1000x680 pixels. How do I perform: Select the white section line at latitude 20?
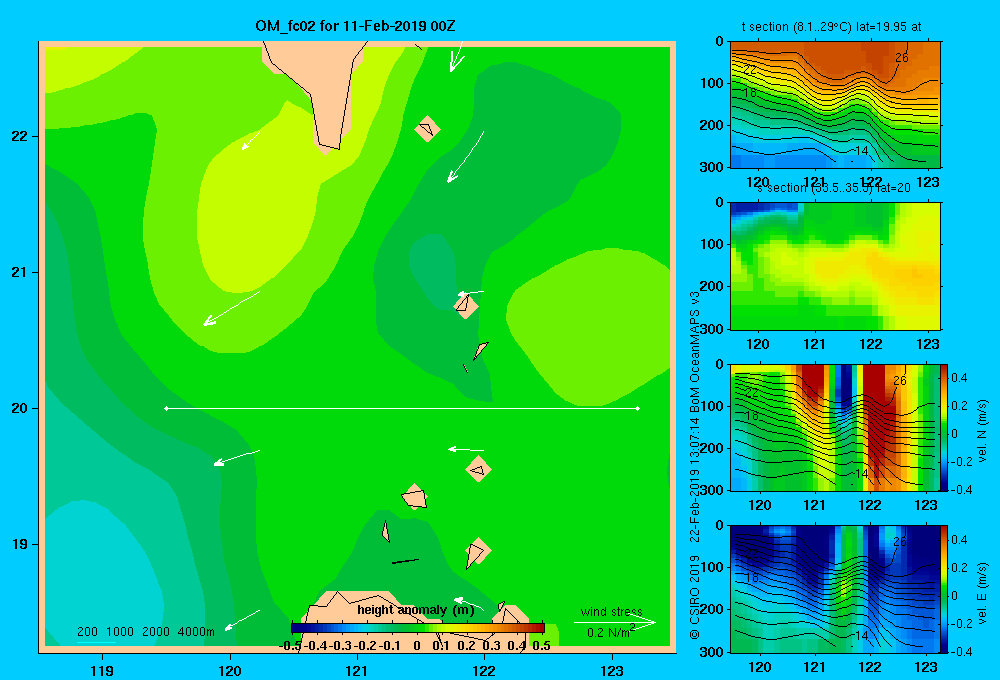pos(402,408)
